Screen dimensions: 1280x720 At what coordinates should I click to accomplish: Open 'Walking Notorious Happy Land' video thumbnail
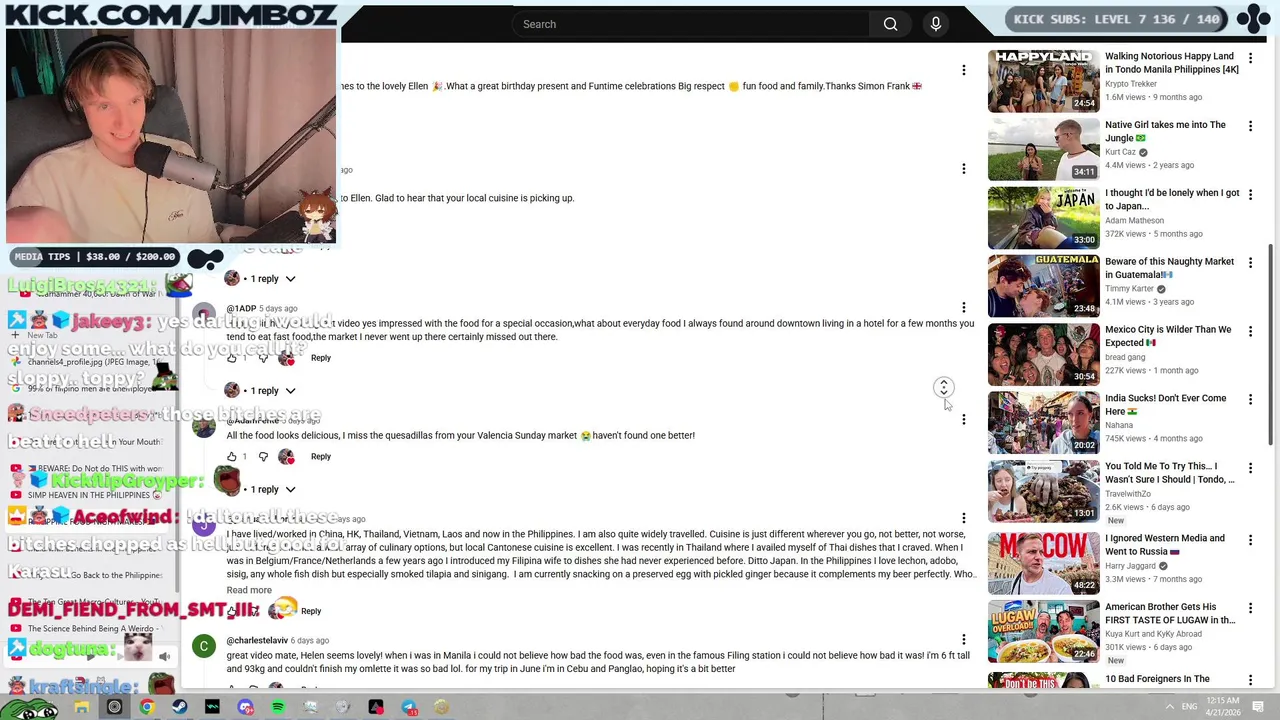pyautogui.click(x=1043, y=80)
